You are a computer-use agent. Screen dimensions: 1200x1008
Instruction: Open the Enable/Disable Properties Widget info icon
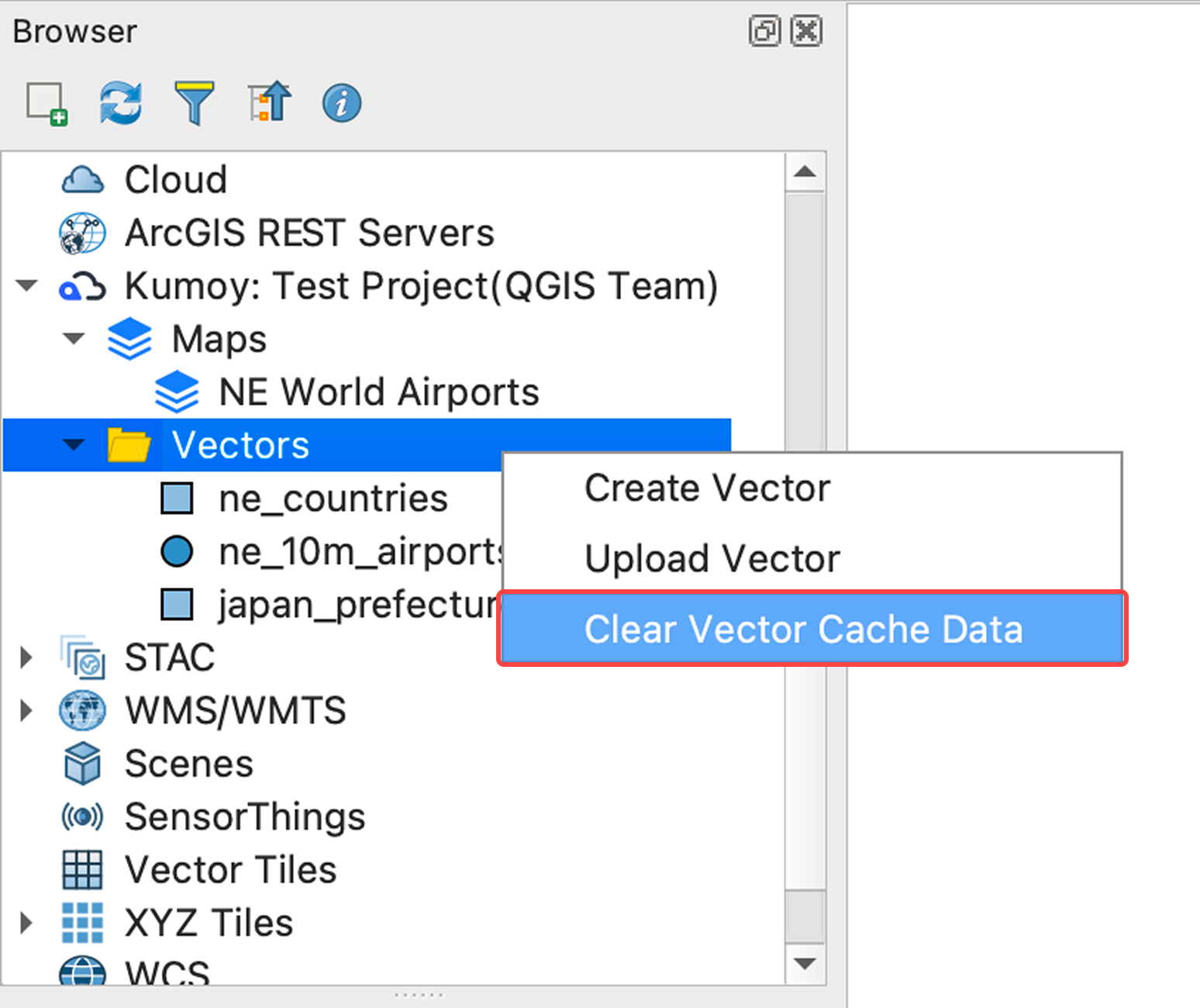[340, 102]
